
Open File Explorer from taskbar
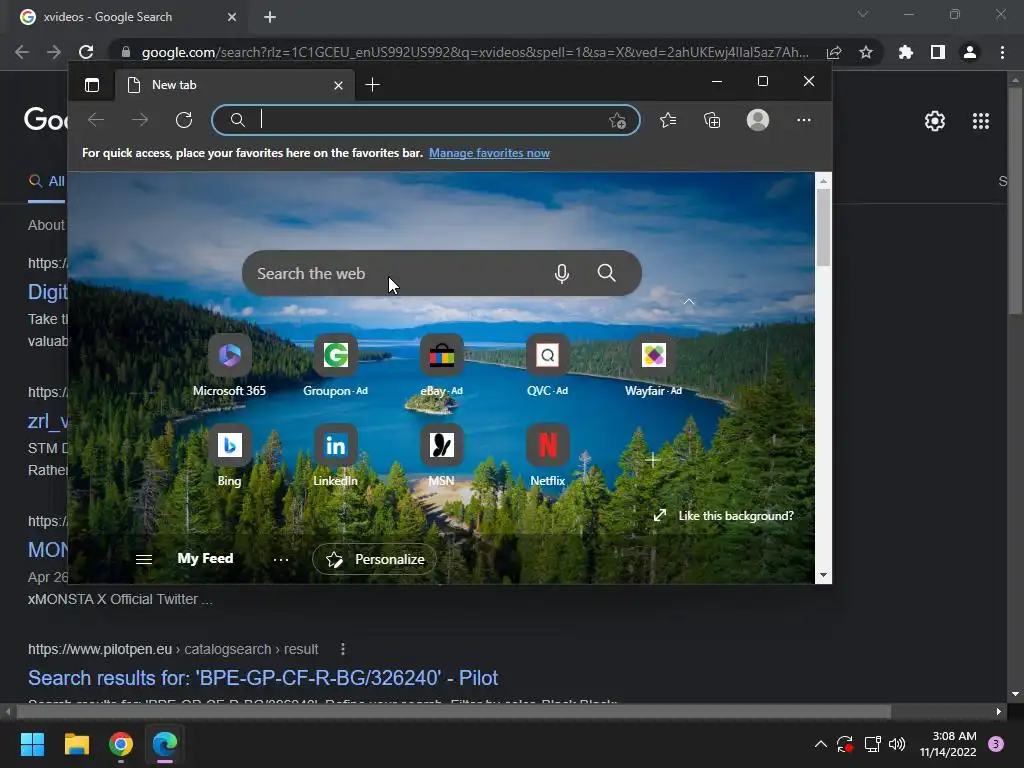point(76,744)
